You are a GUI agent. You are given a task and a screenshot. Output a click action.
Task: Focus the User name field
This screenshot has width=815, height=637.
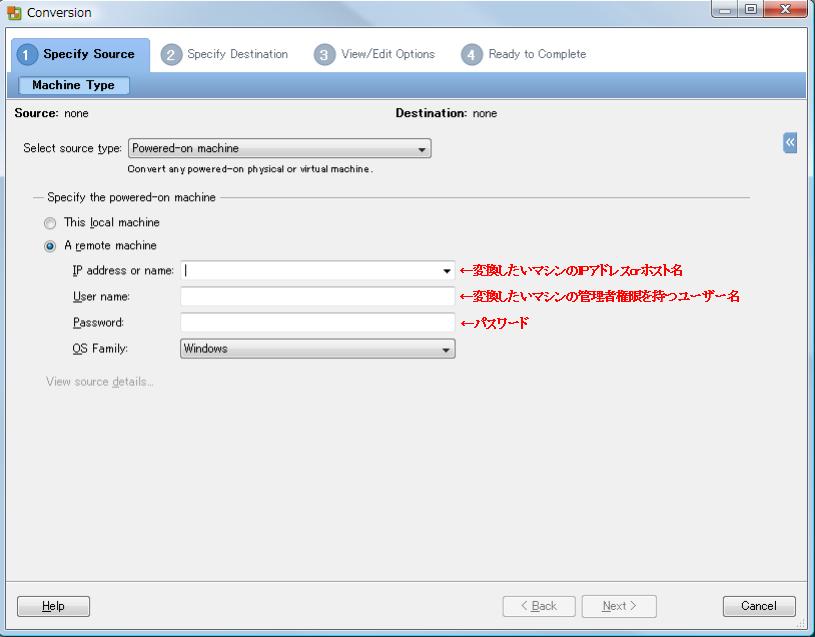point(318,297)
